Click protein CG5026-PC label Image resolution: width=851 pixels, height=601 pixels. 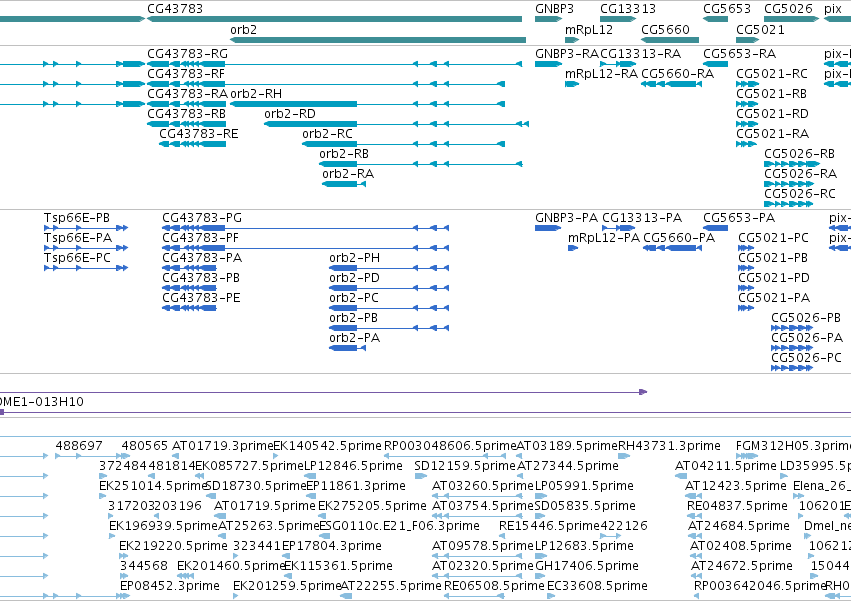[806, 358]
